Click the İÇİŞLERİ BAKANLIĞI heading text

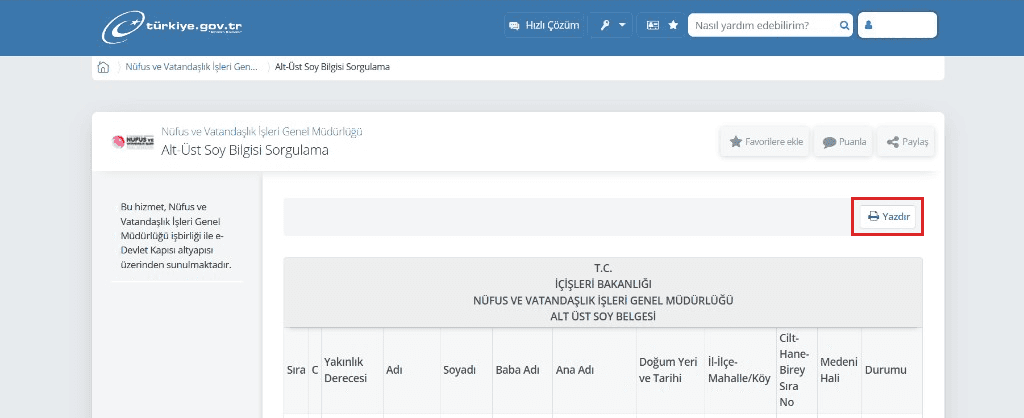click(603, 283)
